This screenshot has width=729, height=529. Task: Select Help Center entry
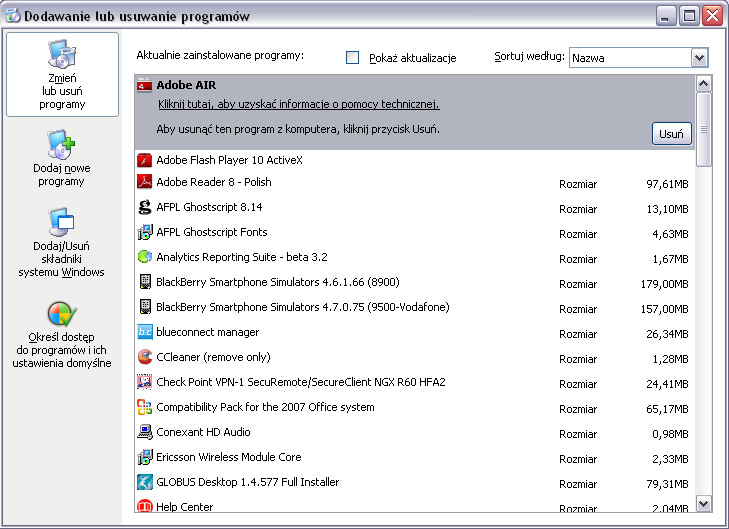415,505
